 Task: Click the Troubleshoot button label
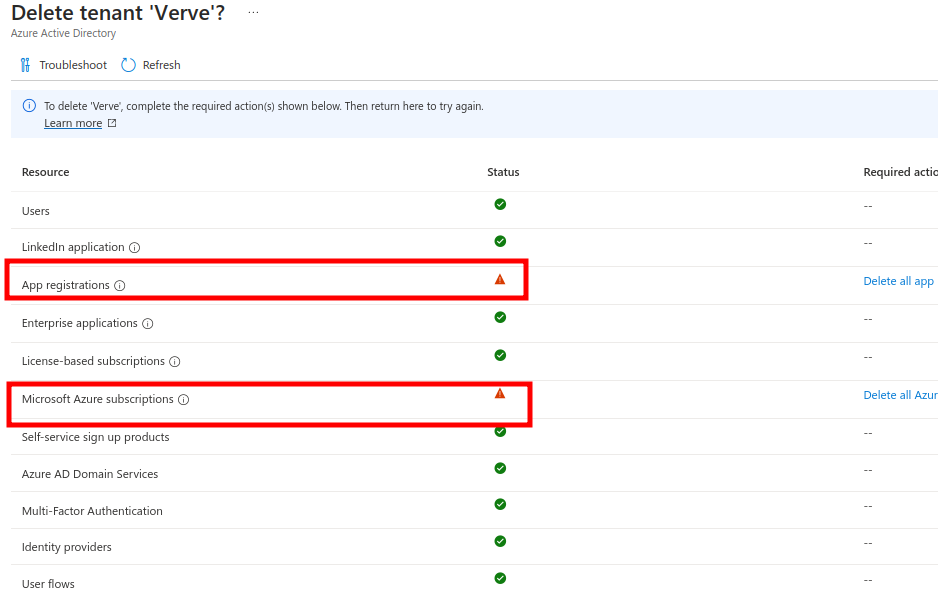[73, 65]
